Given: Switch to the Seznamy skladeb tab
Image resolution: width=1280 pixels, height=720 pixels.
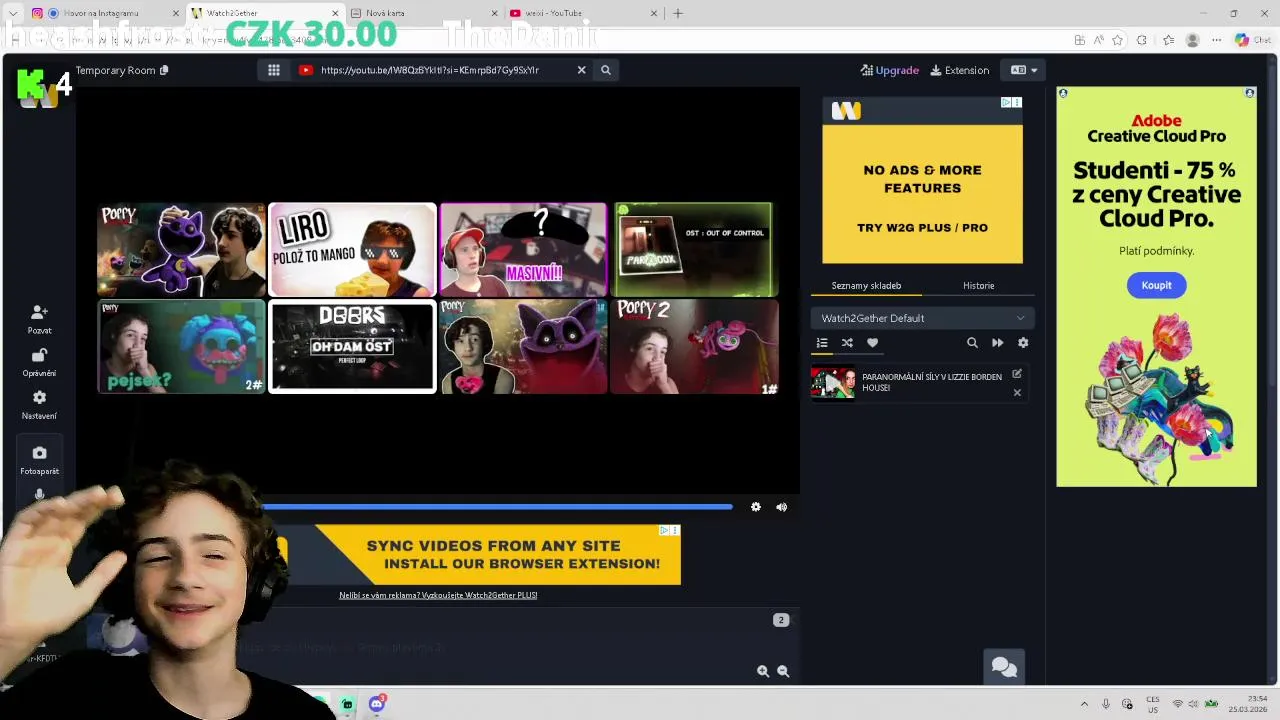Looking at the screenshot, I should [x=866, y=286].
